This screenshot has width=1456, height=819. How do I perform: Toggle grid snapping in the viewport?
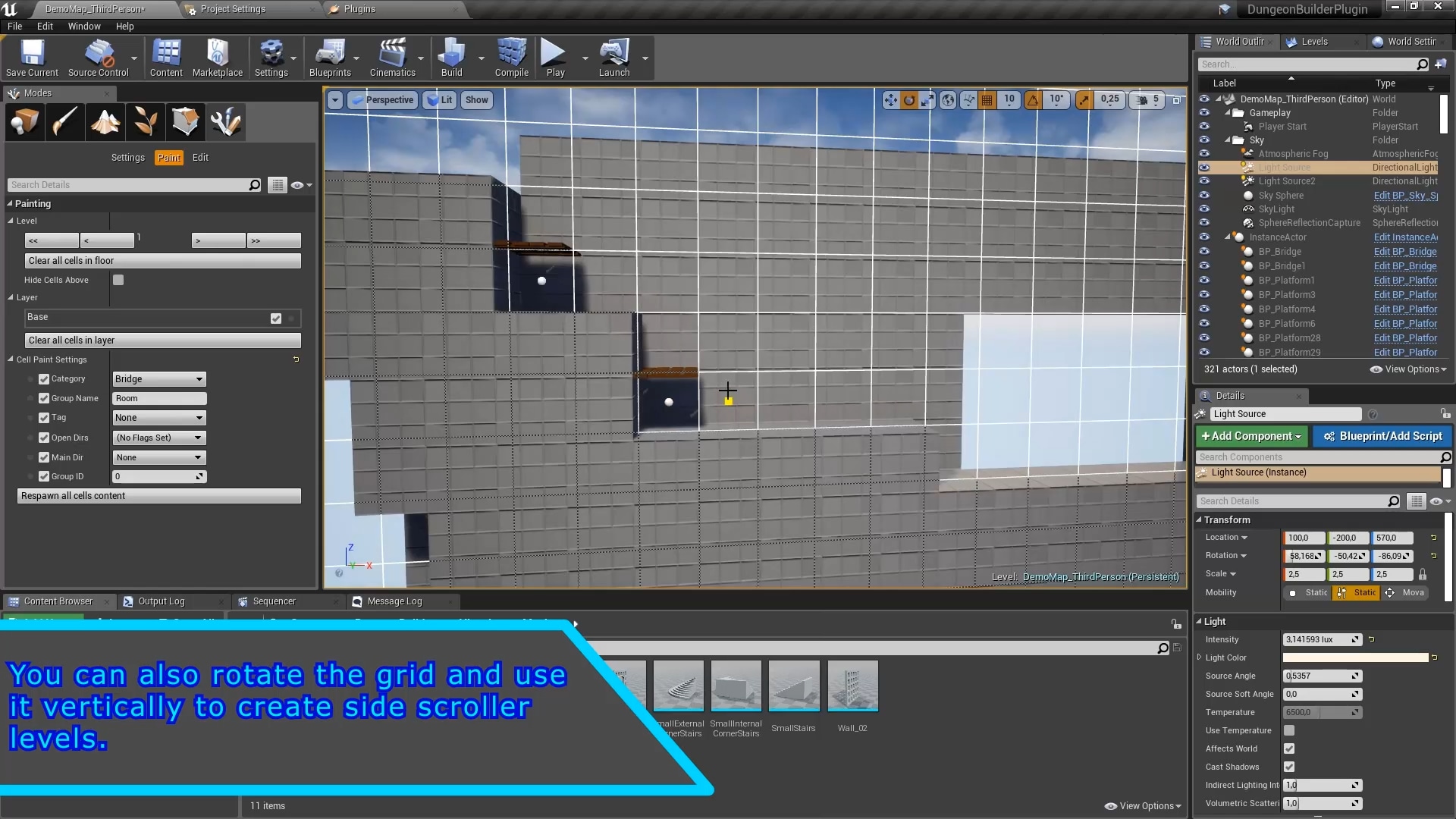coord(987,99)
